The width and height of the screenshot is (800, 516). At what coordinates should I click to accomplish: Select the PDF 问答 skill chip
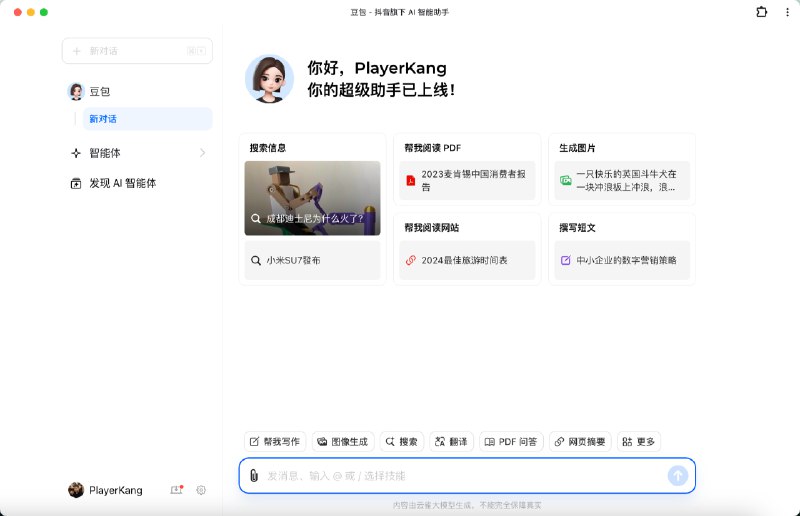pos(511,441)
